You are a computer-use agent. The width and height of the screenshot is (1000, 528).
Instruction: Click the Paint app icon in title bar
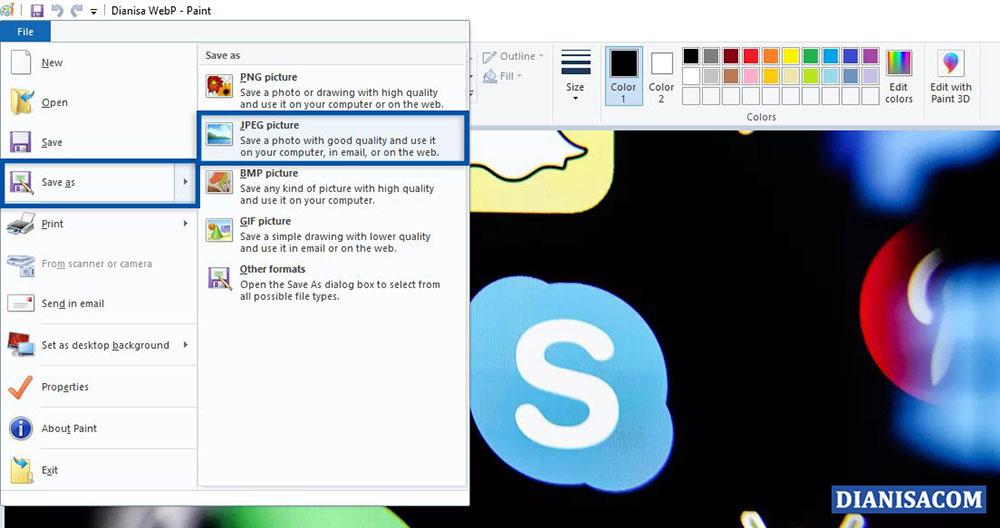click(7, 10)
